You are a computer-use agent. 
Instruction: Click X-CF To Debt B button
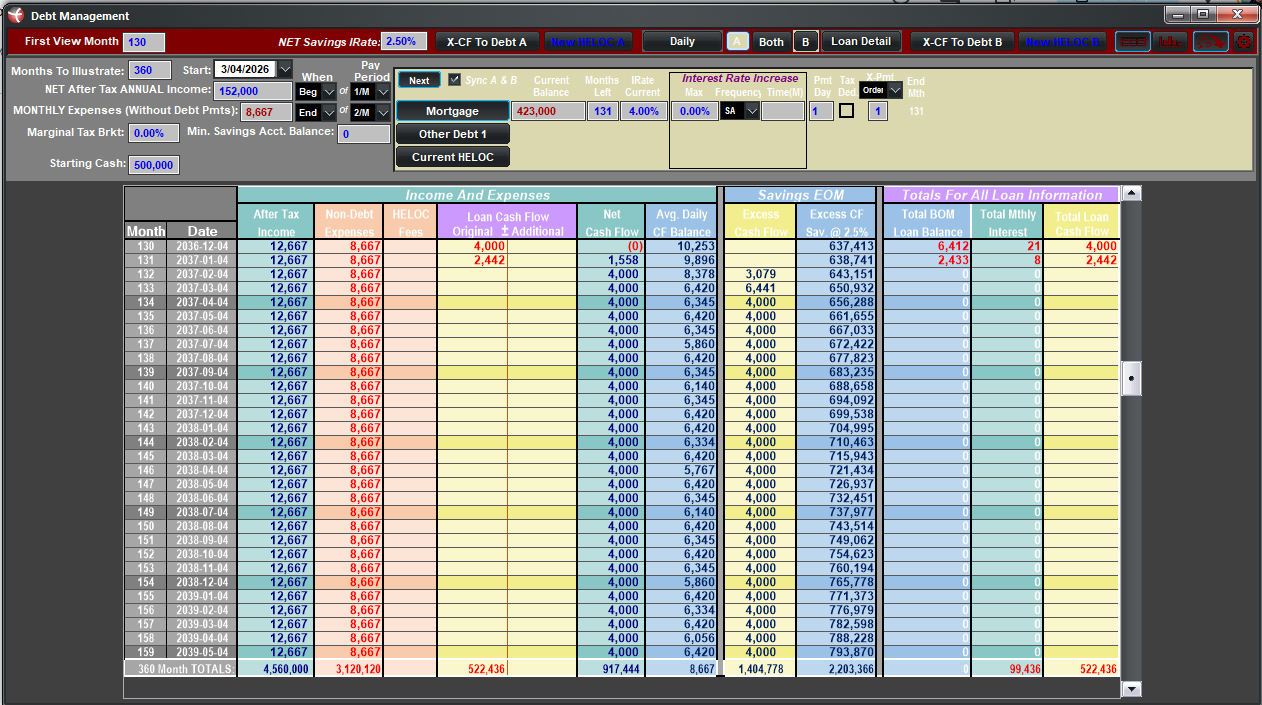pos(962,41)
